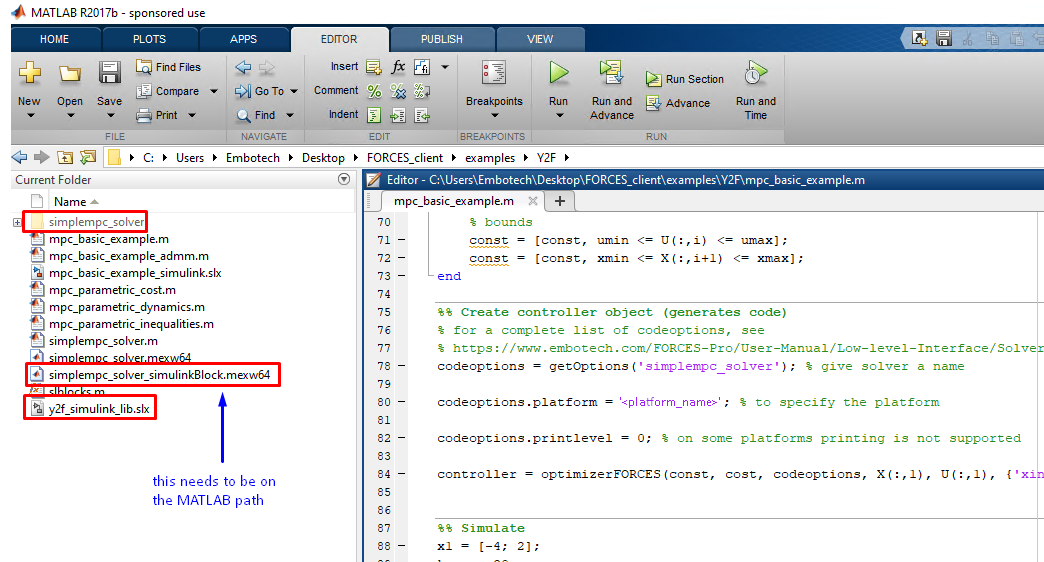Click the Open folder icon
Screen dimensions: 1044x562
pos(69,73)
